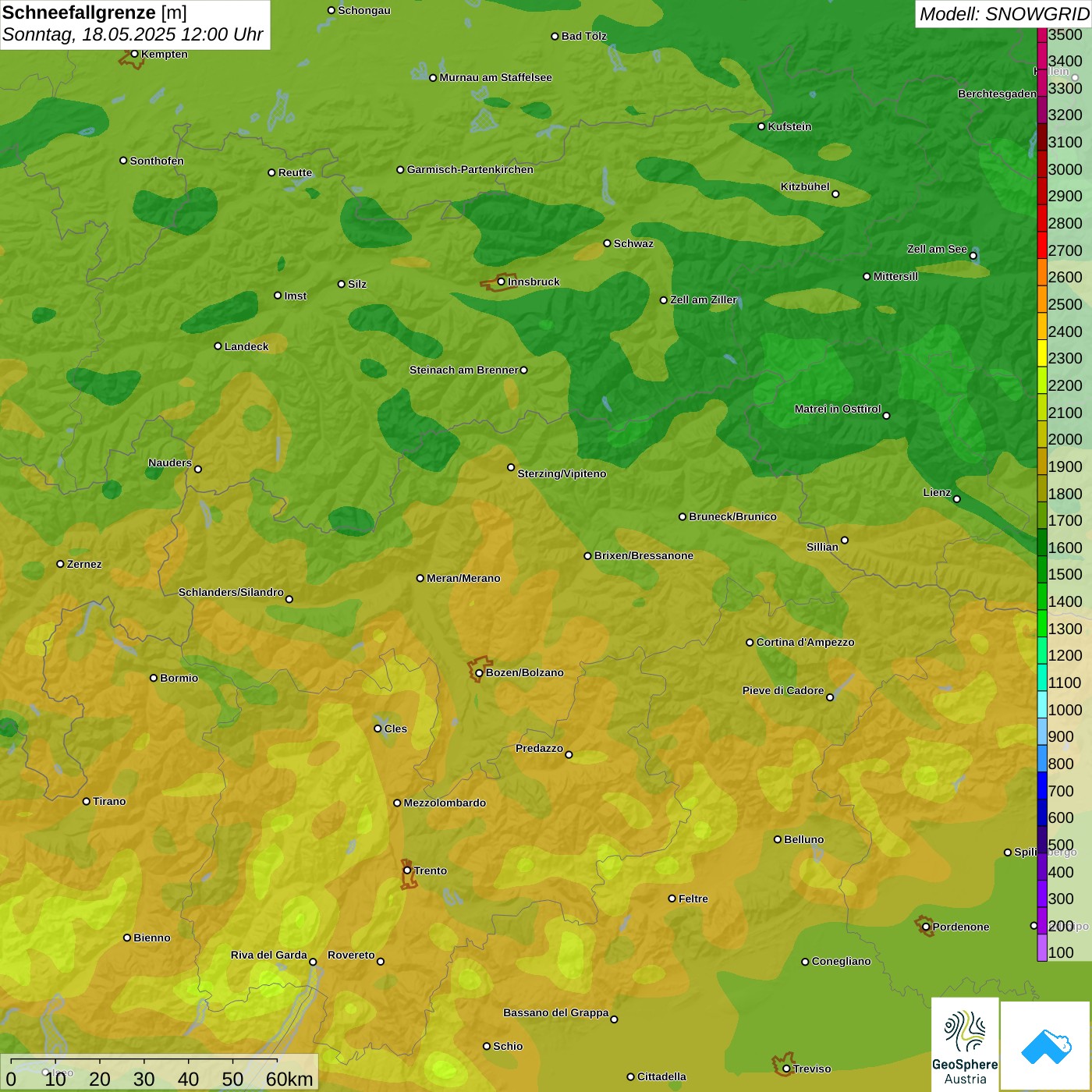The height and width of the screenshot is (1092, 1092).
Task: Click the Modell: SNOWGRID label
Action: tap(1004, 13)
